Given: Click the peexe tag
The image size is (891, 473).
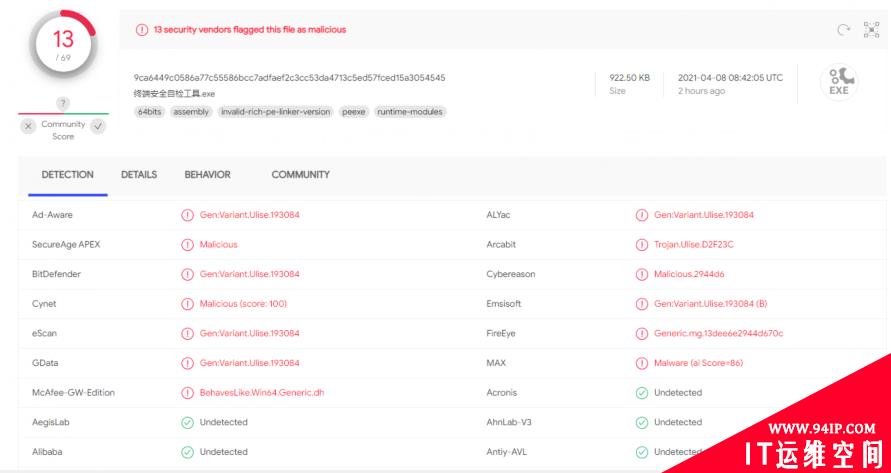Looking at the screenshot, I should 353,112.
